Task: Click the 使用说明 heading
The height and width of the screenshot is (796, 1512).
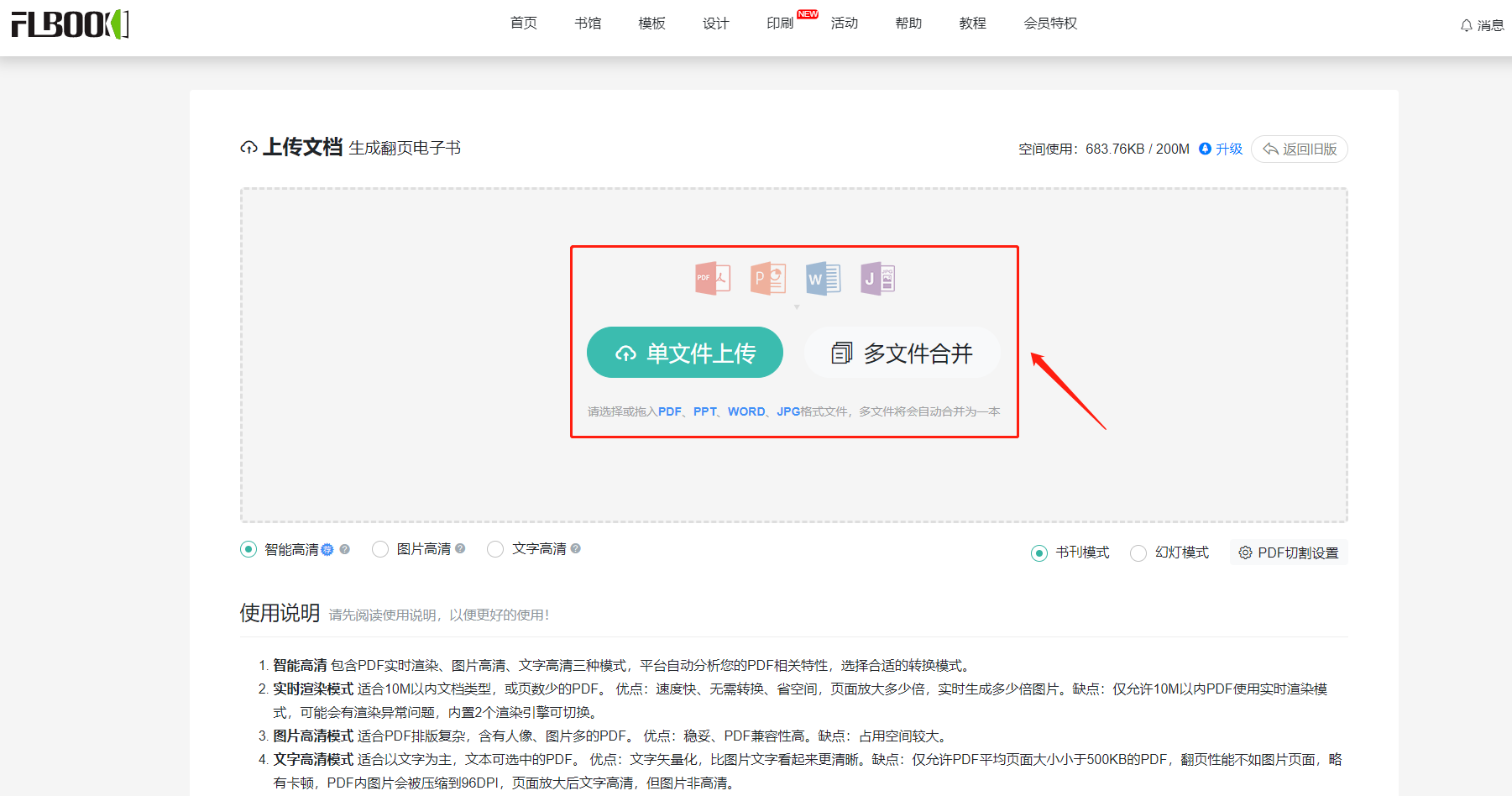Action: [x=280, y=613]
